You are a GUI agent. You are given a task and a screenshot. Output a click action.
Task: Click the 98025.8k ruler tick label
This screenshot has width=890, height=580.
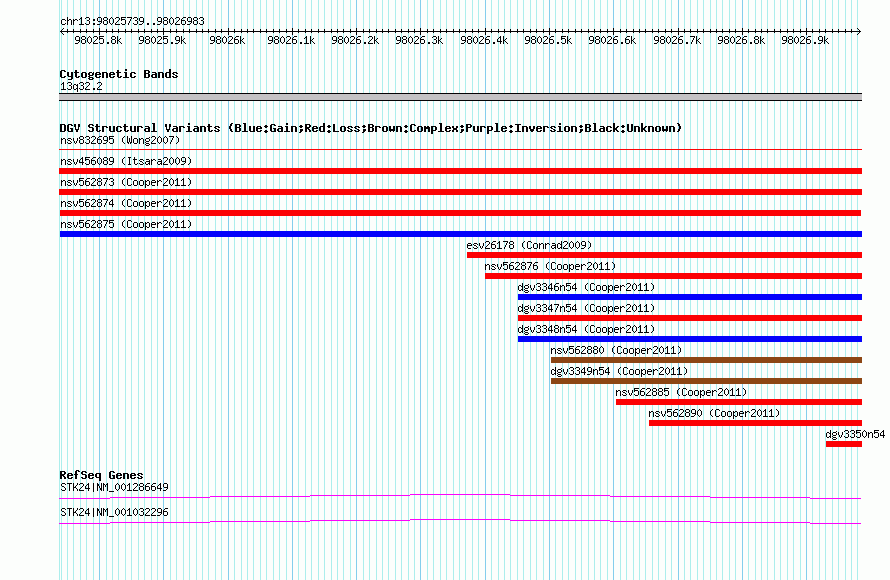98,40
